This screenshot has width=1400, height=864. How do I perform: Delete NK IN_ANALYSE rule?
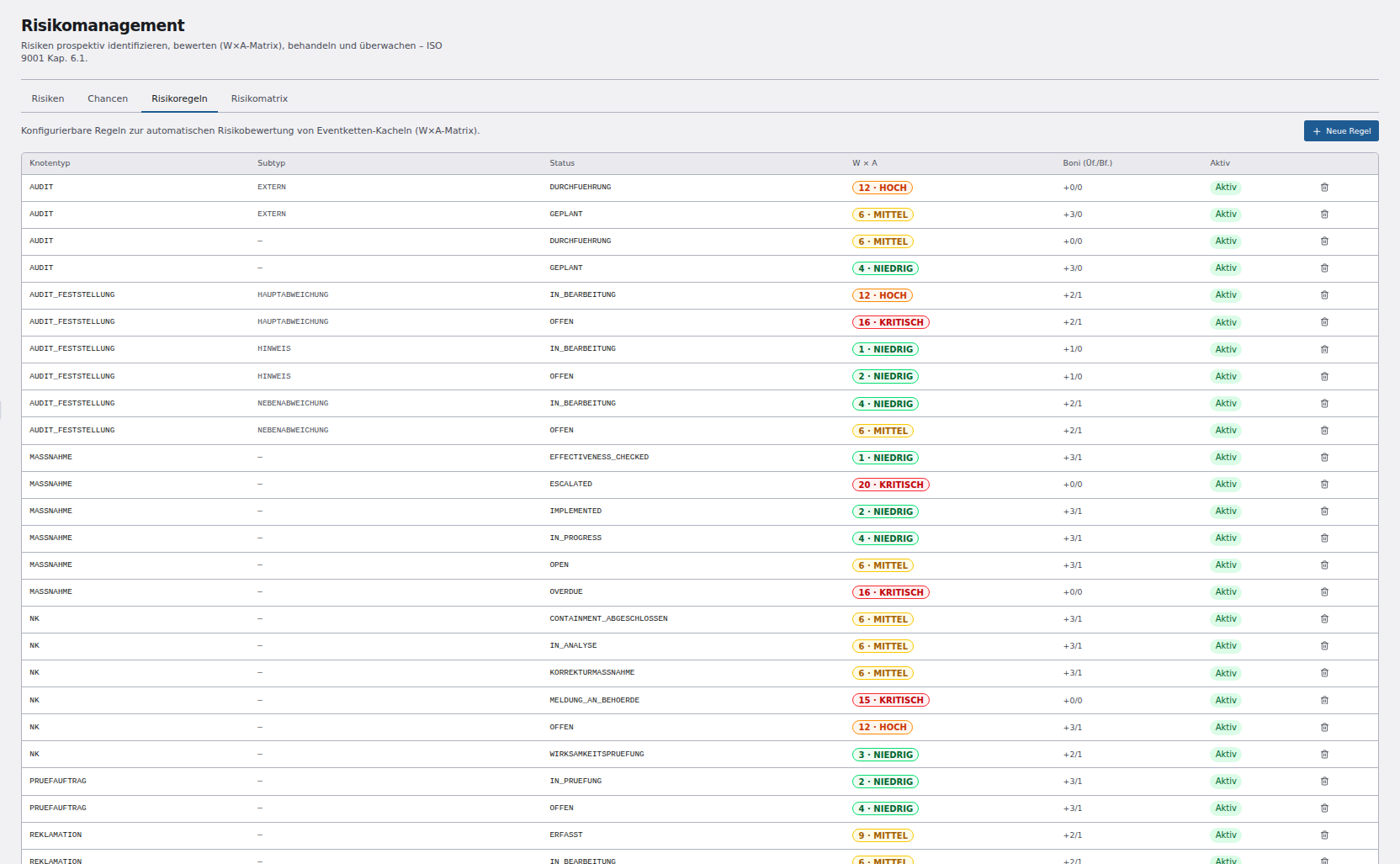coord(1324,646)
